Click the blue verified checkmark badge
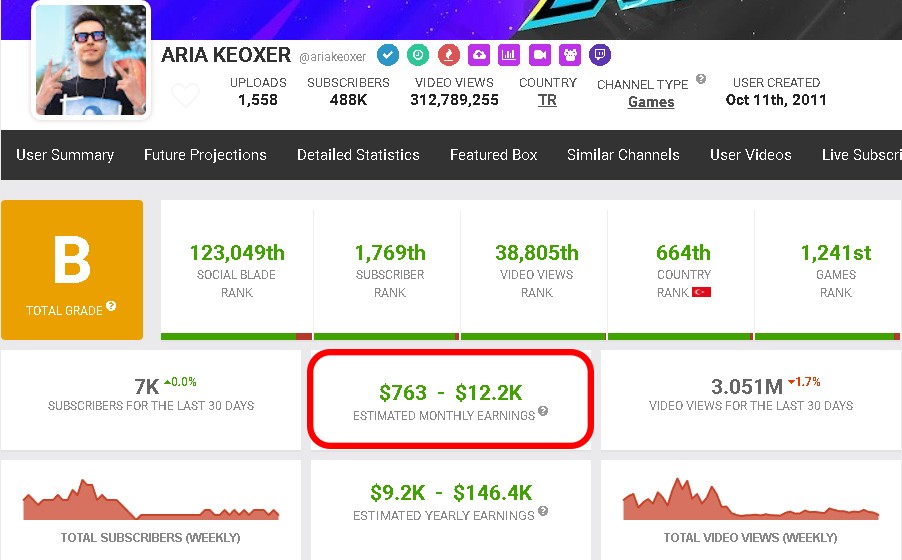This screenshot has width=902, height=560. 388,55
